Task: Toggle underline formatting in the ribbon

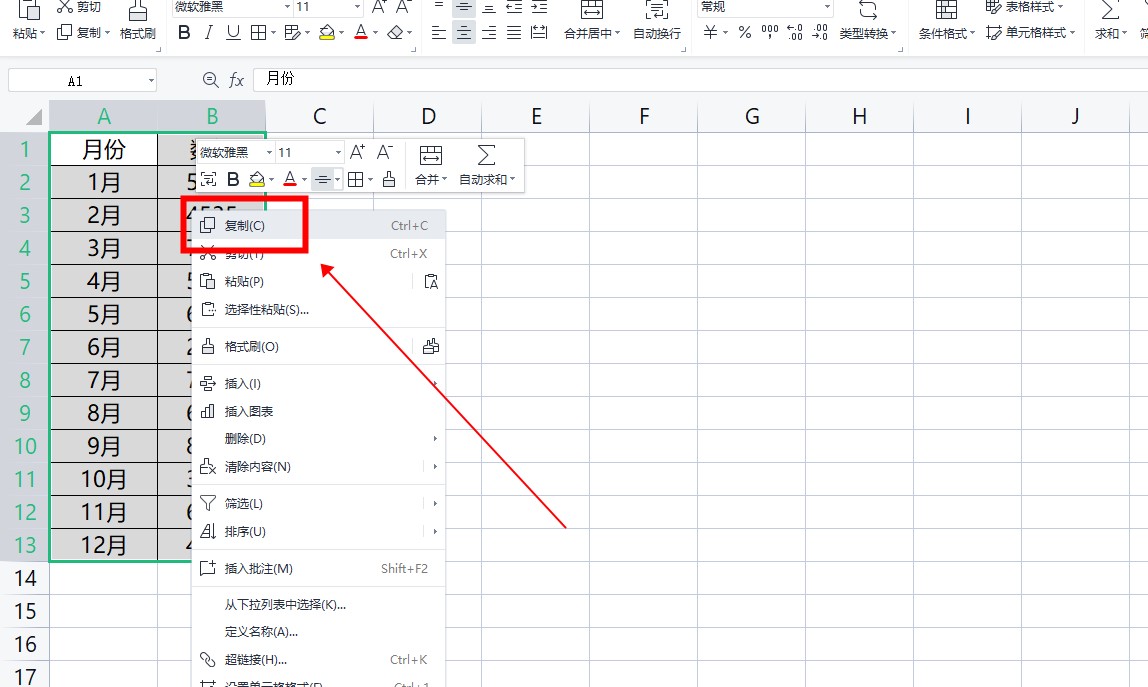Action: (233, 33)
